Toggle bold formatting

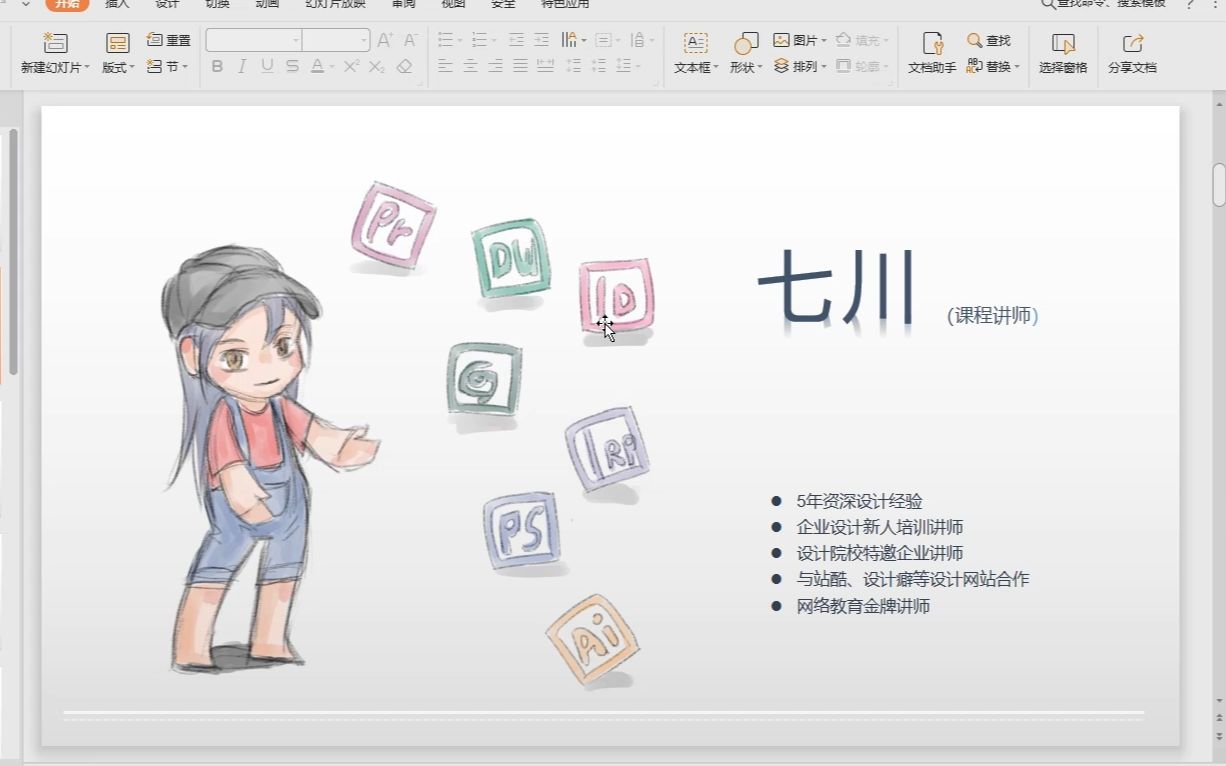coord(217,66)
